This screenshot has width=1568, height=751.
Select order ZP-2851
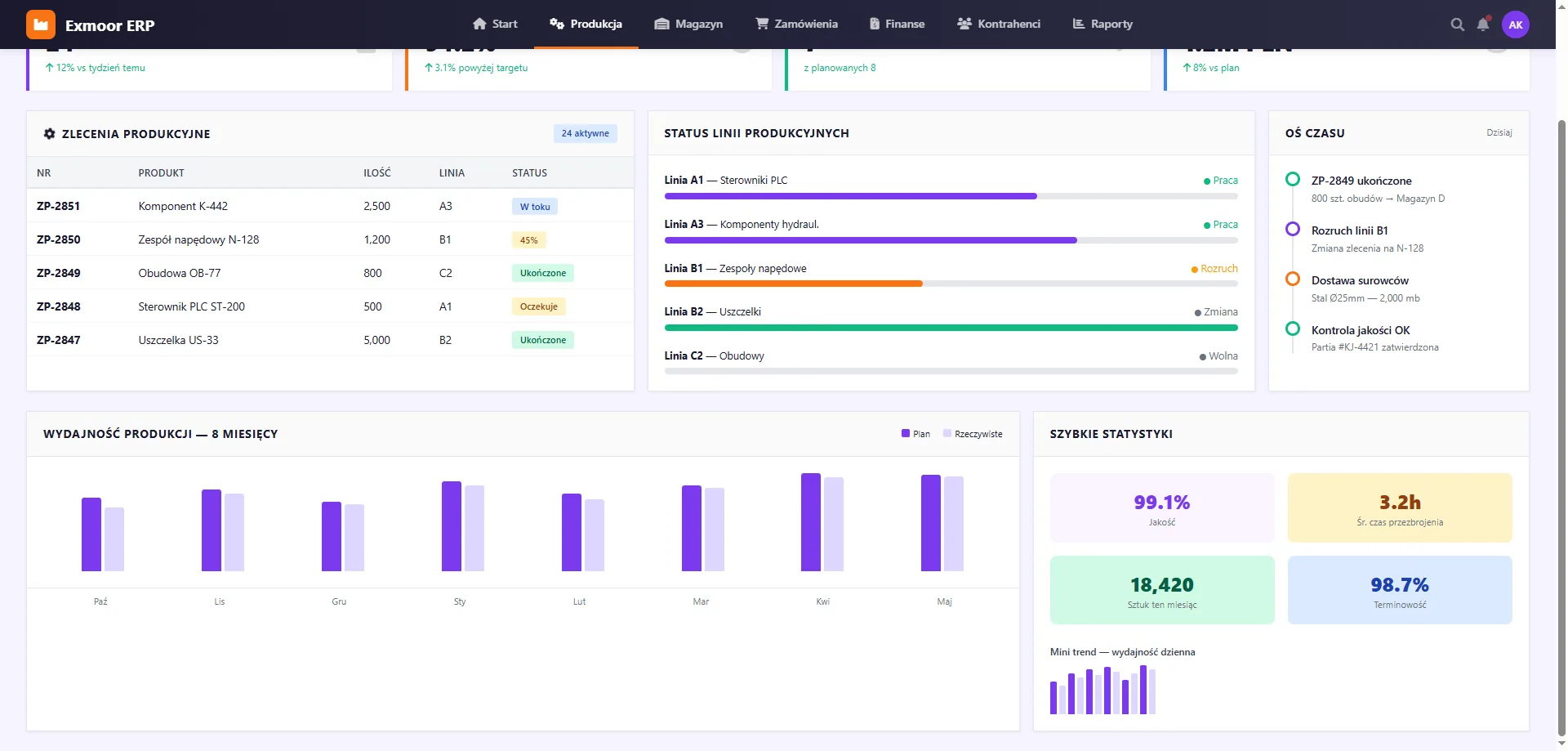click(58, 207)
